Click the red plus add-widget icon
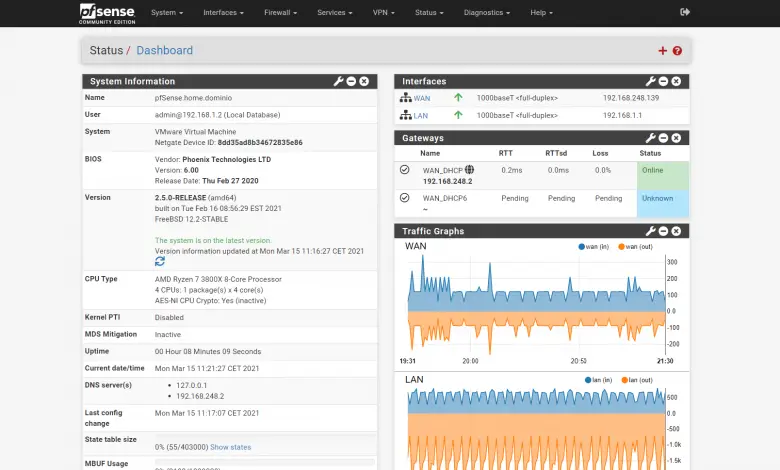The height and width of the screenshot is (470, 780). 662,51
